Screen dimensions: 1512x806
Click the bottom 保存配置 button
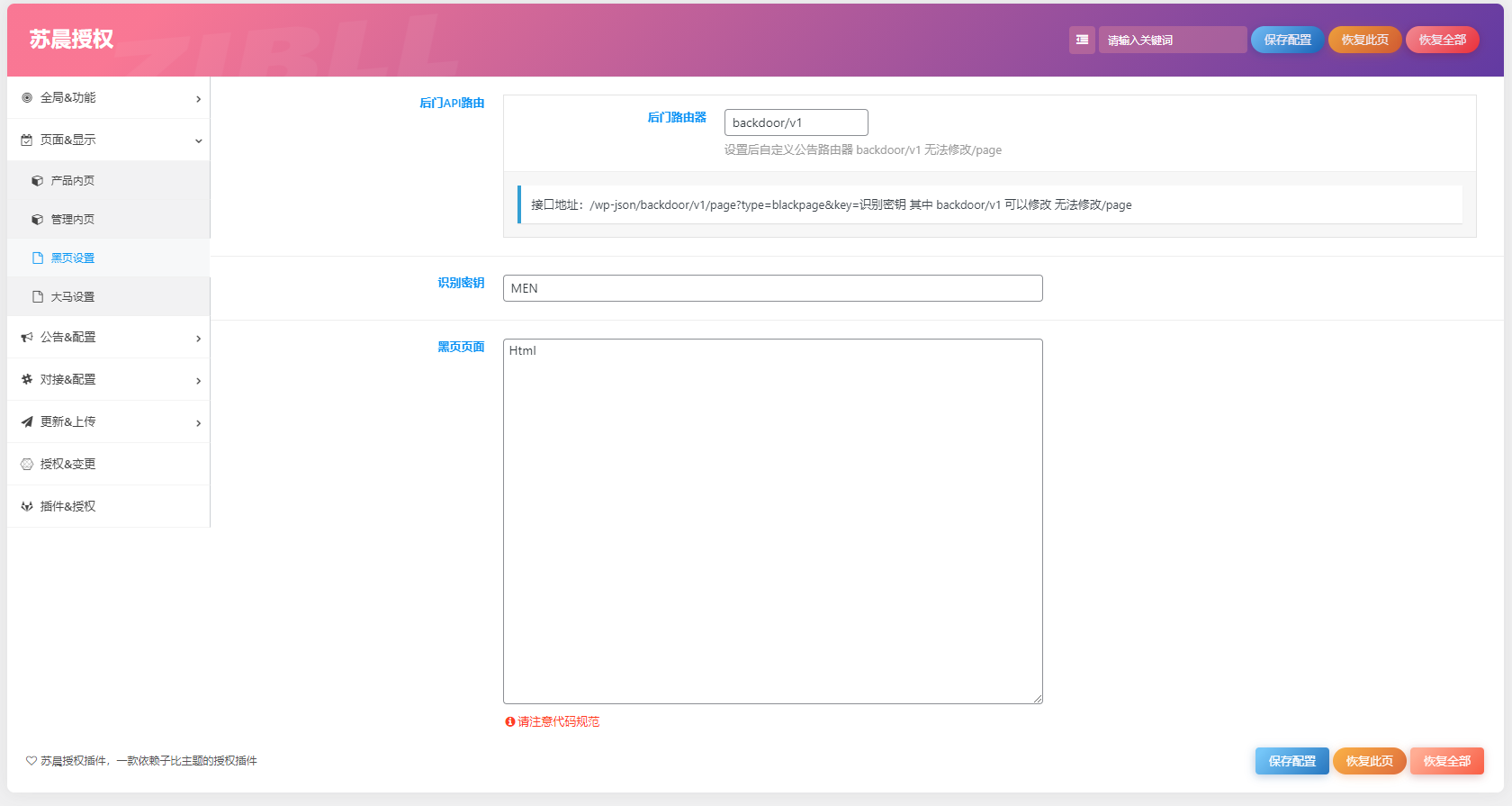[x=1292, y=761]
